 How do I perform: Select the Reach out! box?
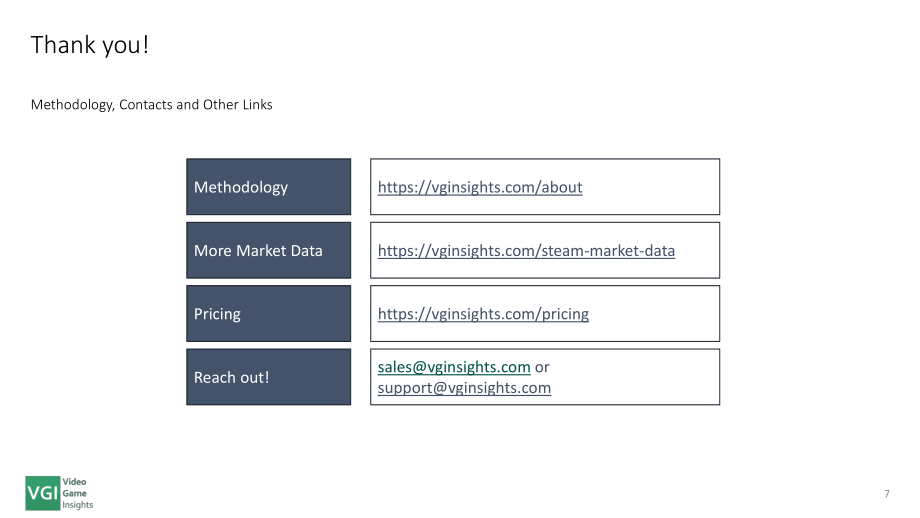pyautogui.click(x=269, y=377)
